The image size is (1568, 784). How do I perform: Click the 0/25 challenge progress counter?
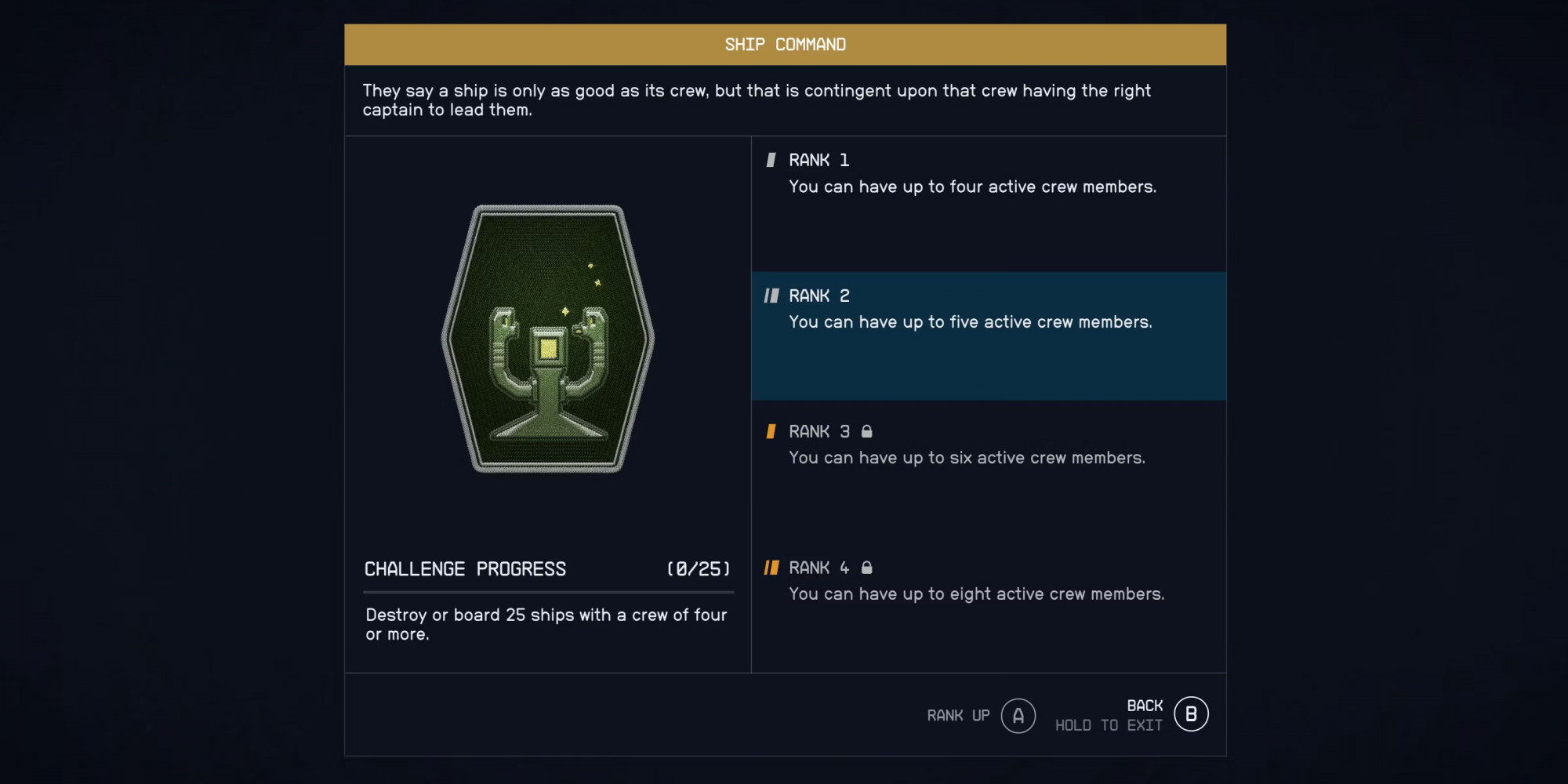(698, 569)
